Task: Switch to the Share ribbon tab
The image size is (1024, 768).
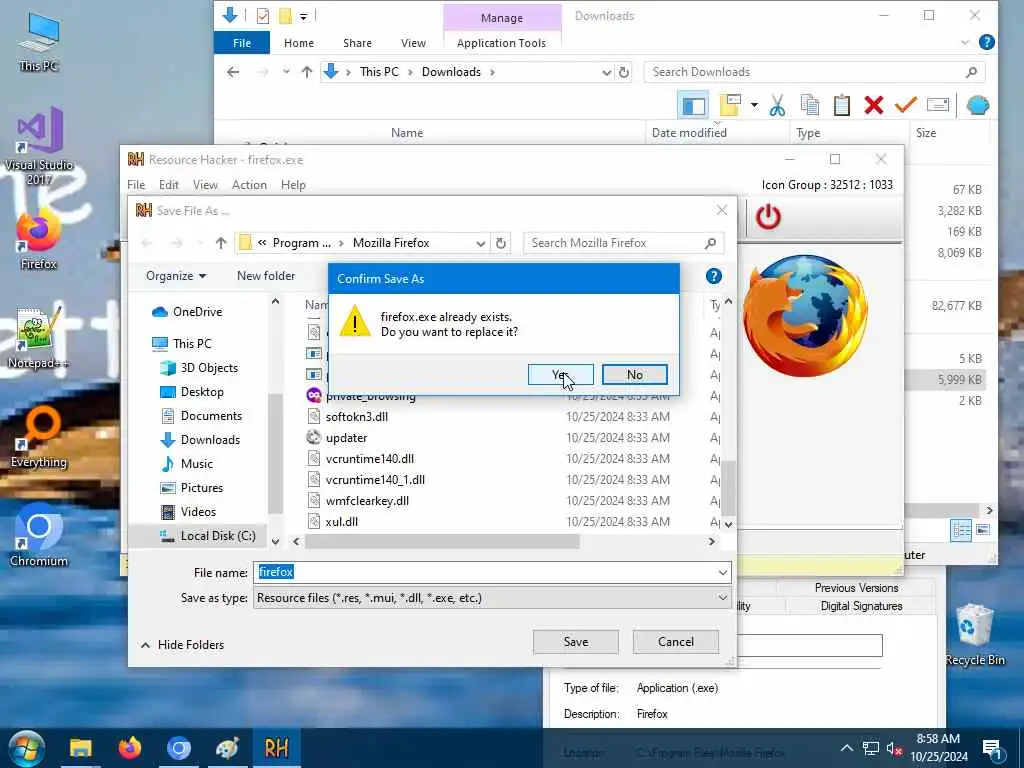Action: pos(357,43)
